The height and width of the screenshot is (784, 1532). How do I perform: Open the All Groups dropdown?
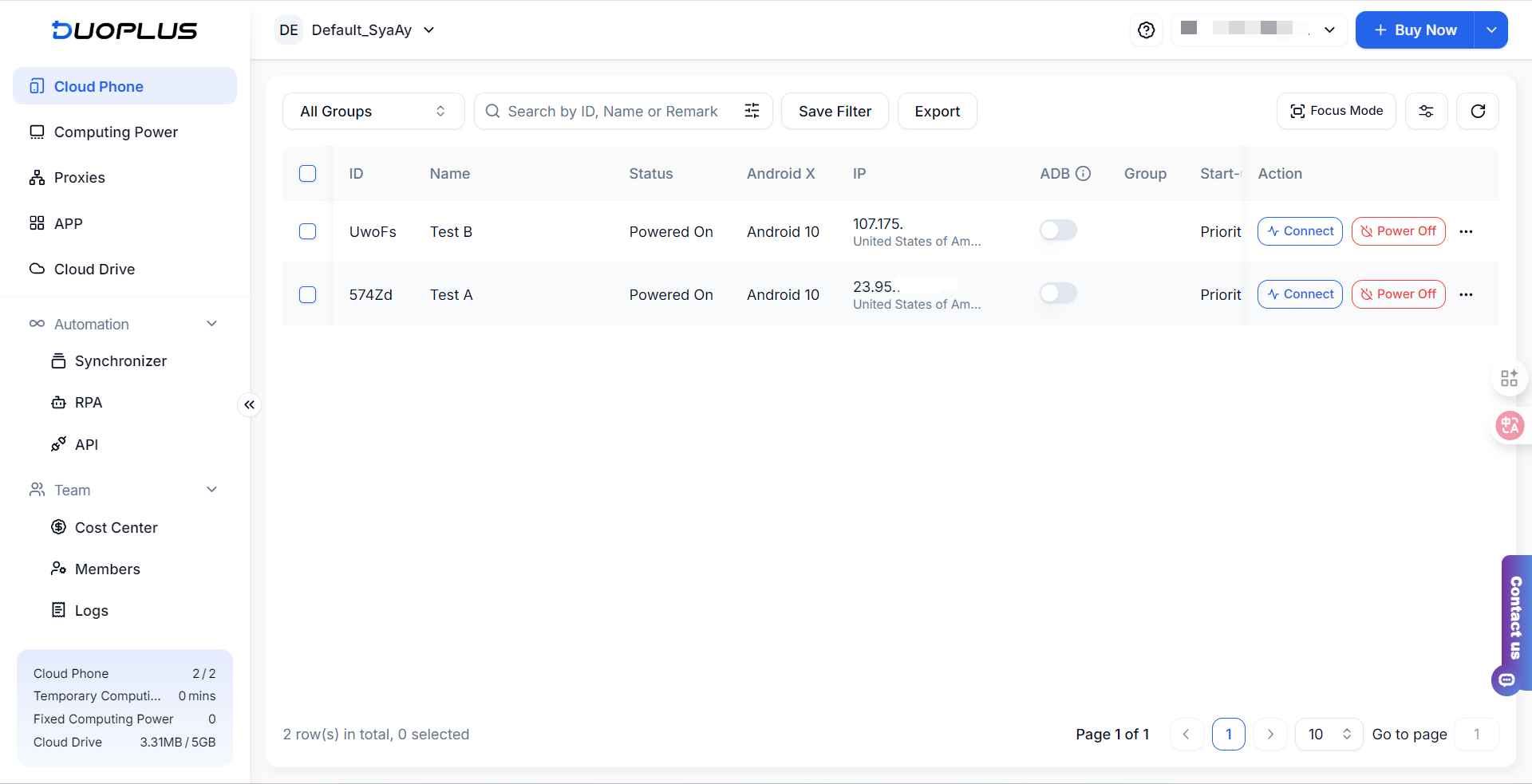pos(373,111)
